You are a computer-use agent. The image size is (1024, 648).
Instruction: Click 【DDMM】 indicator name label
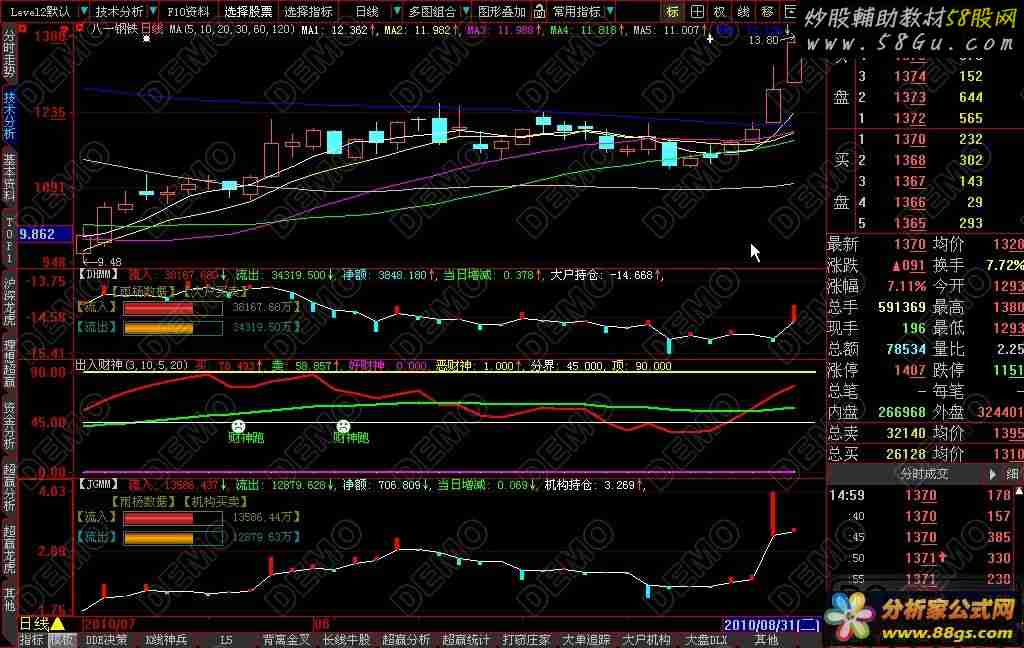[99, 275]
